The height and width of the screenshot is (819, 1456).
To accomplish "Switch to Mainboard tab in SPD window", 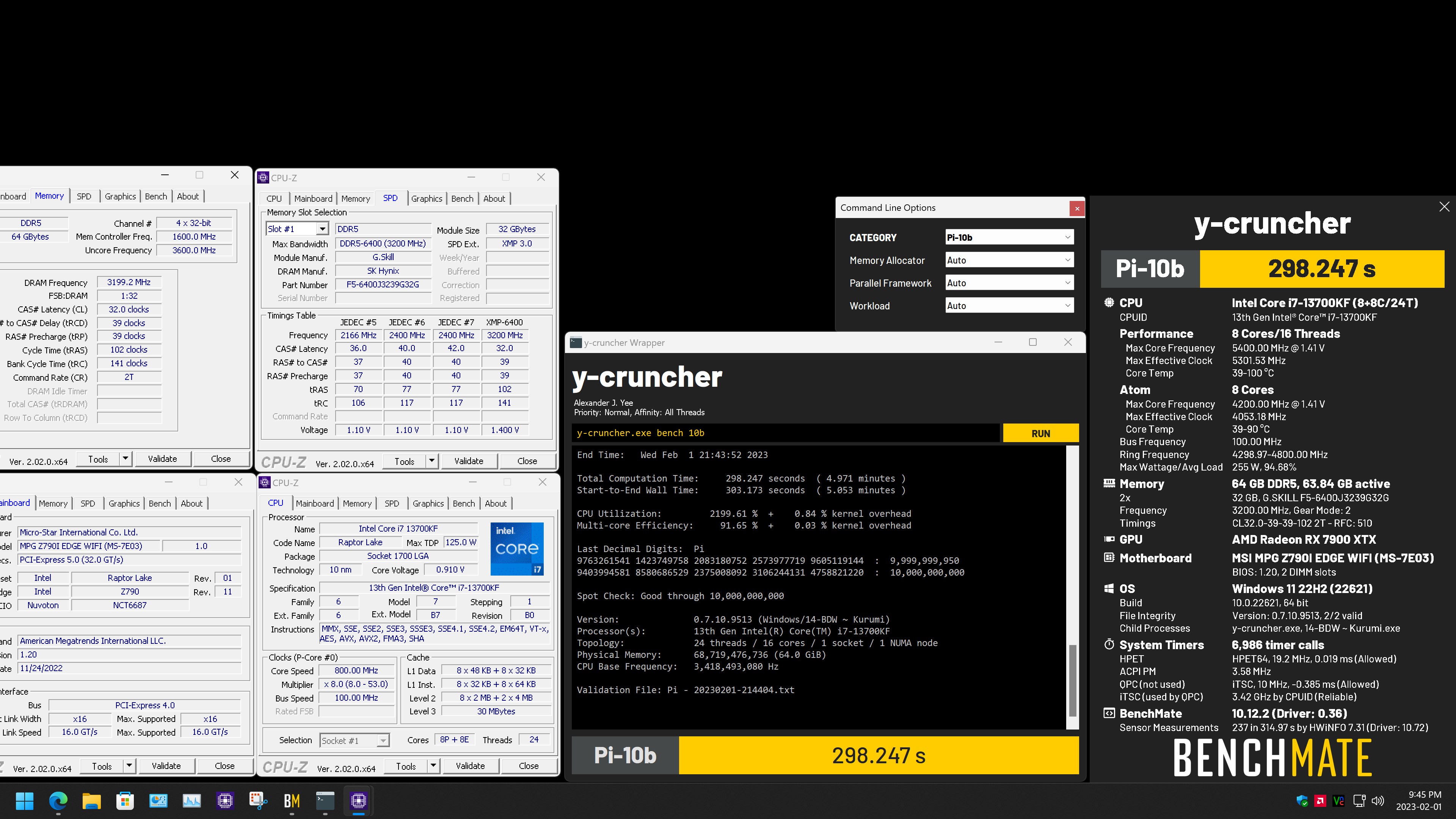I will click(x=313, y=198).
